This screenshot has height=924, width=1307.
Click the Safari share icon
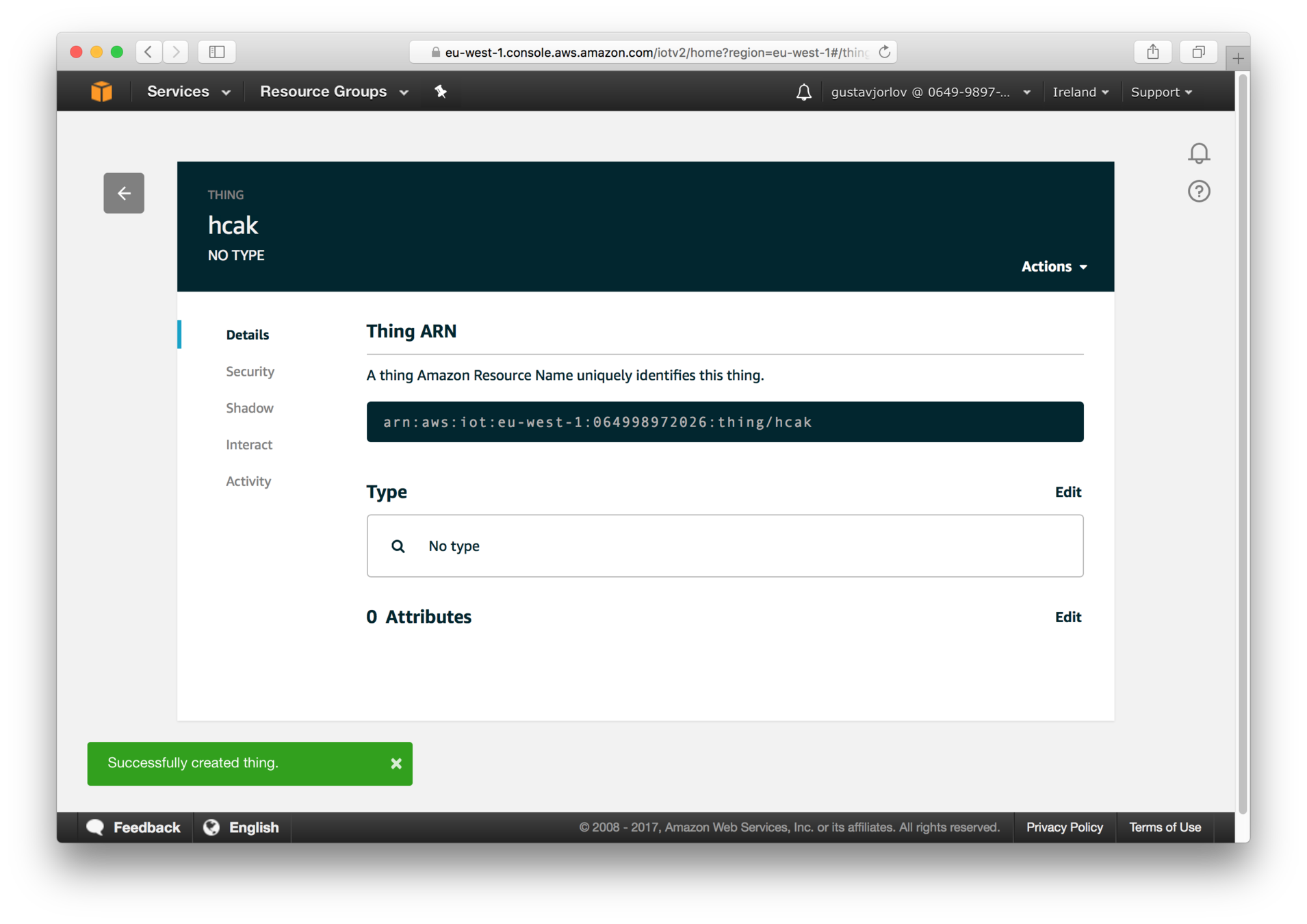pos(1153,52)
